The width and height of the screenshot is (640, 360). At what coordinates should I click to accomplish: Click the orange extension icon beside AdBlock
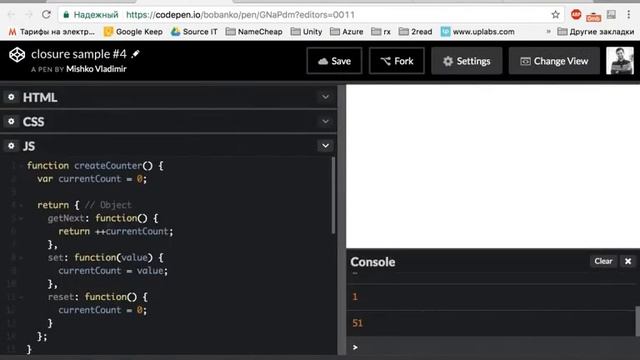tap(593, 16)
